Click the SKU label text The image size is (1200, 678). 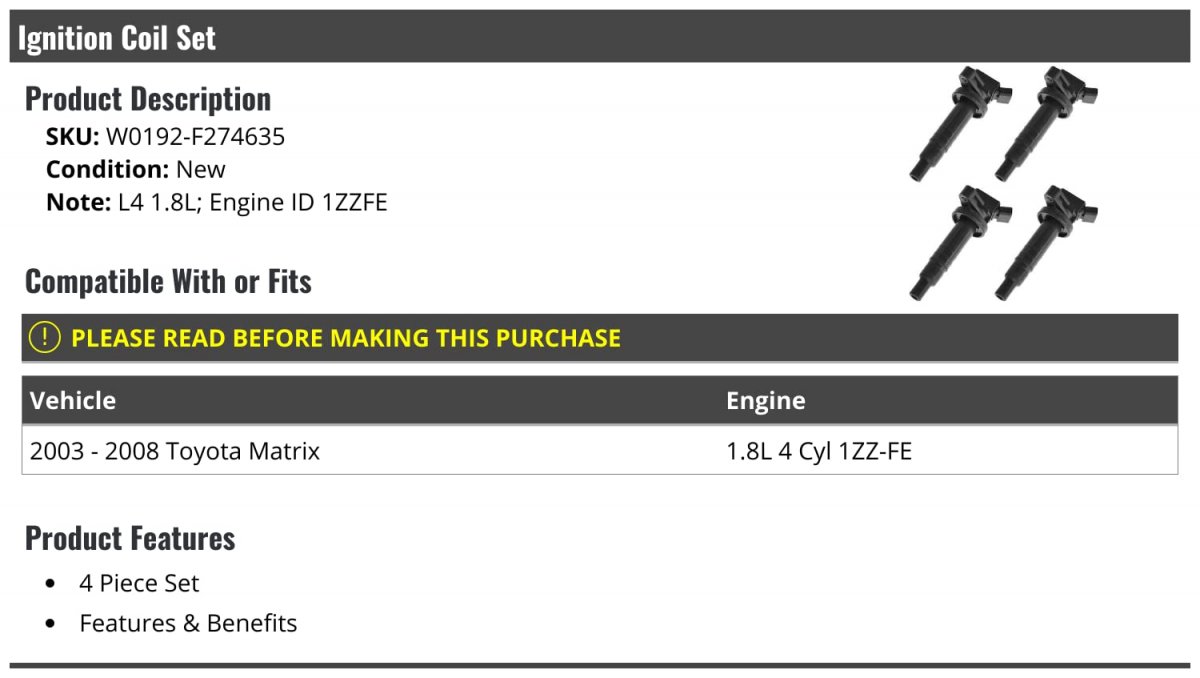73,136
